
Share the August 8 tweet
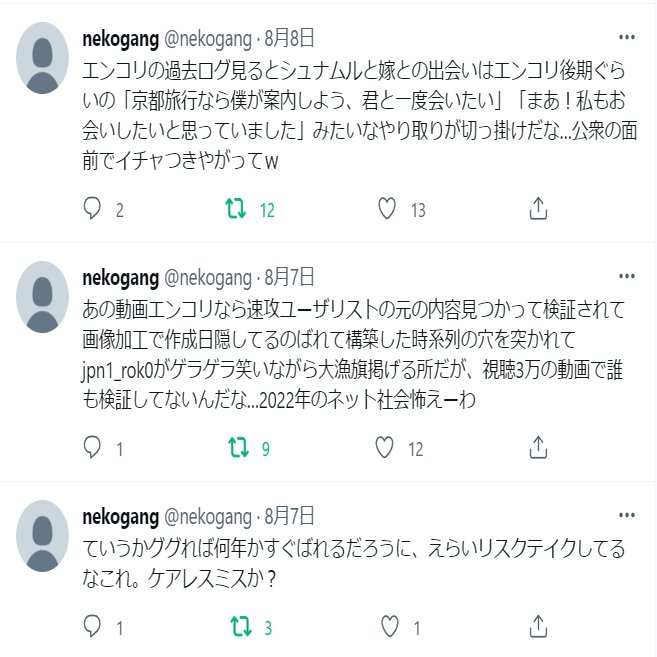click(x=537, y=209)
